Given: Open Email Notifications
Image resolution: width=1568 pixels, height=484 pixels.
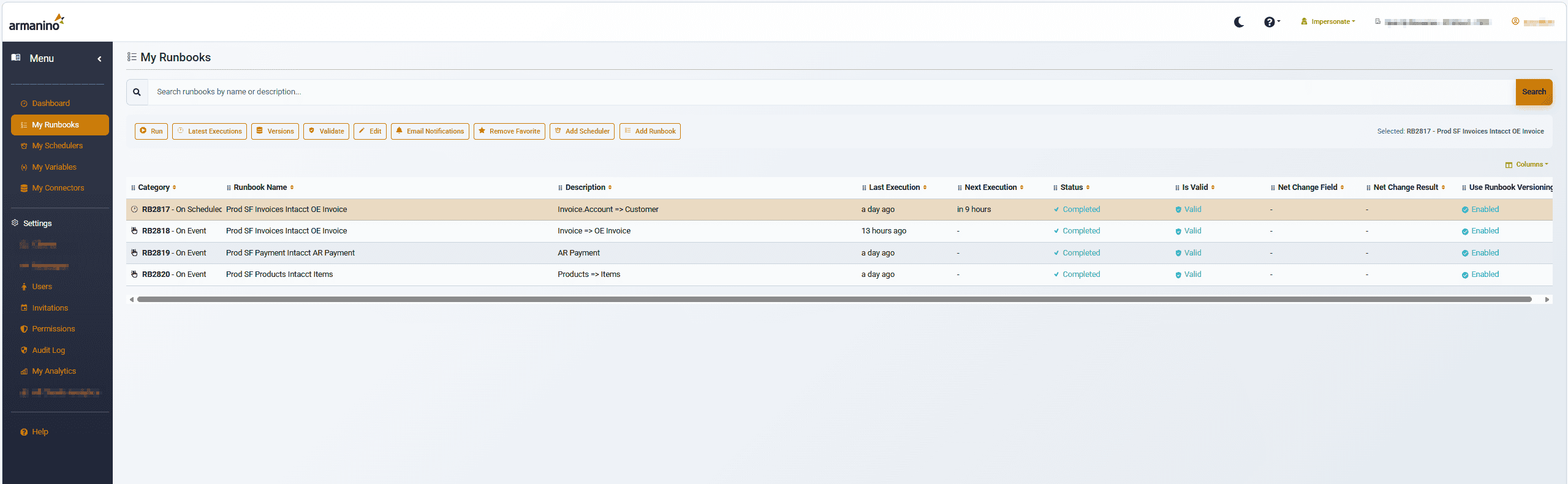Looking at the screenshot, I should (x=430, y=131).
